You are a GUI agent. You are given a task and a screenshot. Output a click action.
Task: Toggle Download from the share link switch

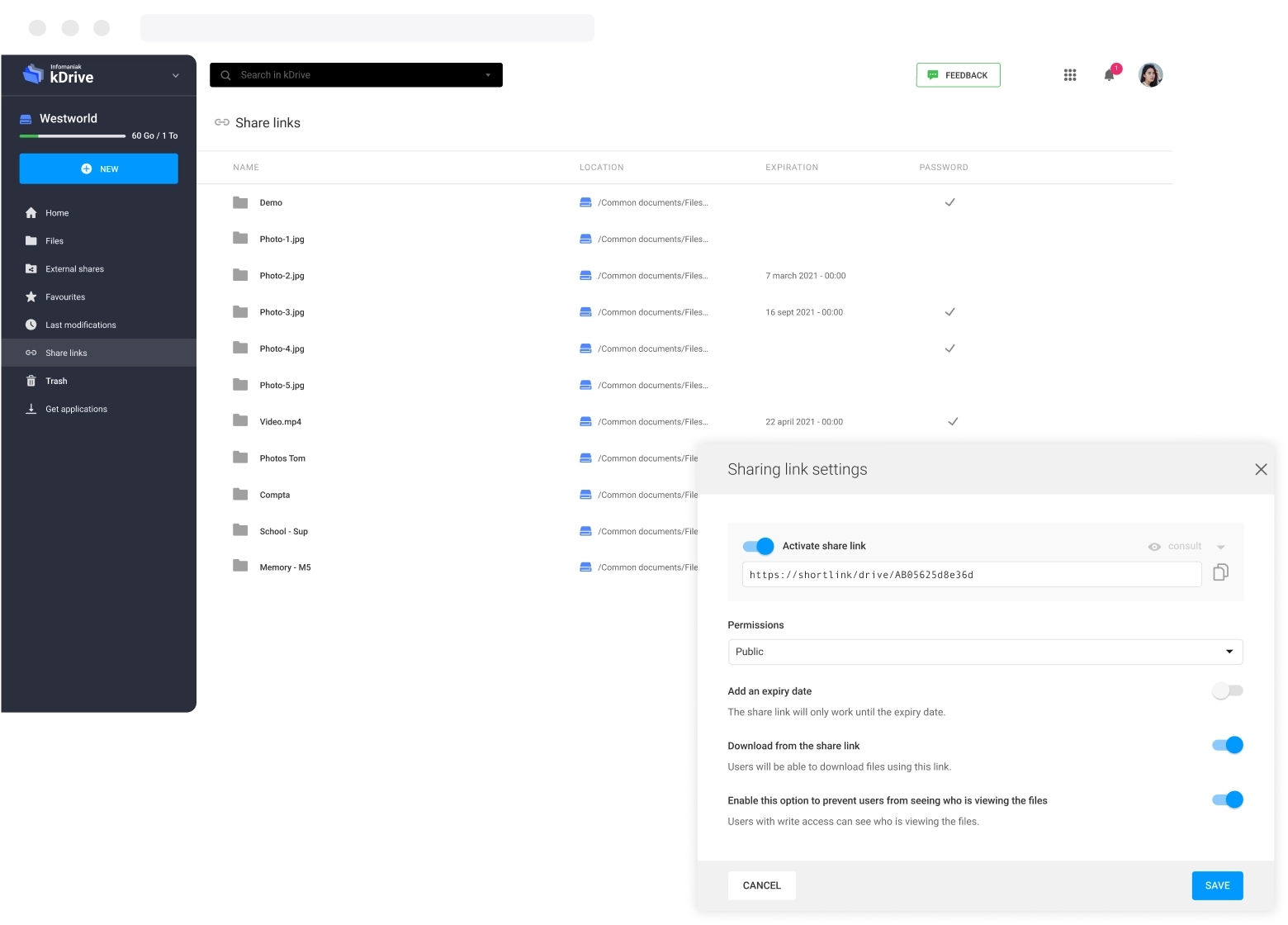(x=1227, y=745)
